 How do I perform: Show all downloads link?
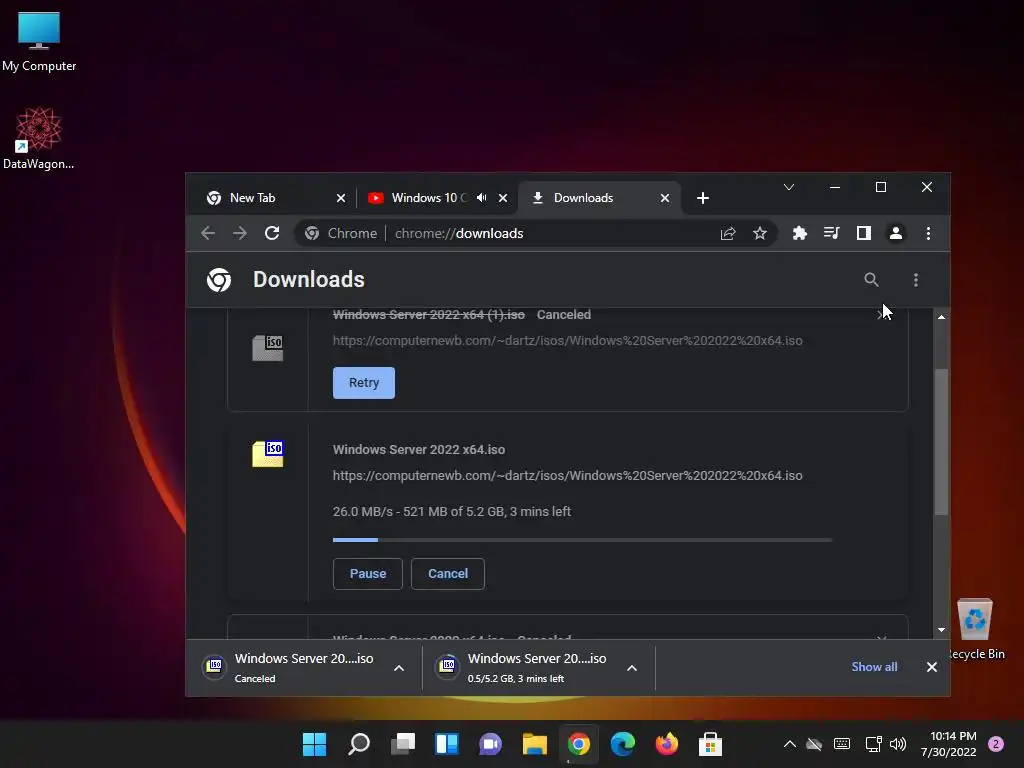point(874,667)
